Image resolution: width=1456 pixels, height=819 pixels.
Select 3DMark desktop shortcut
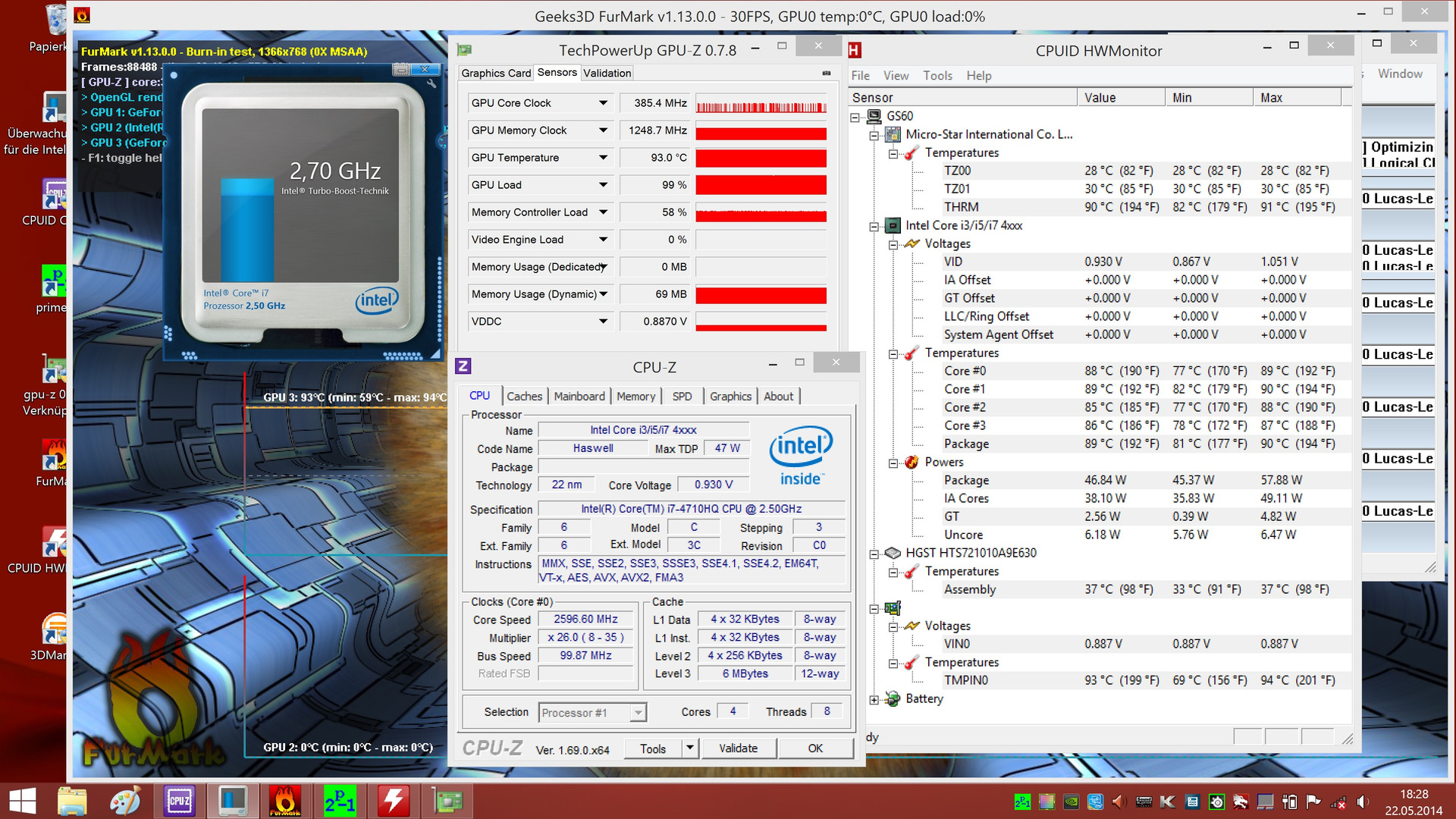point(52,635)
